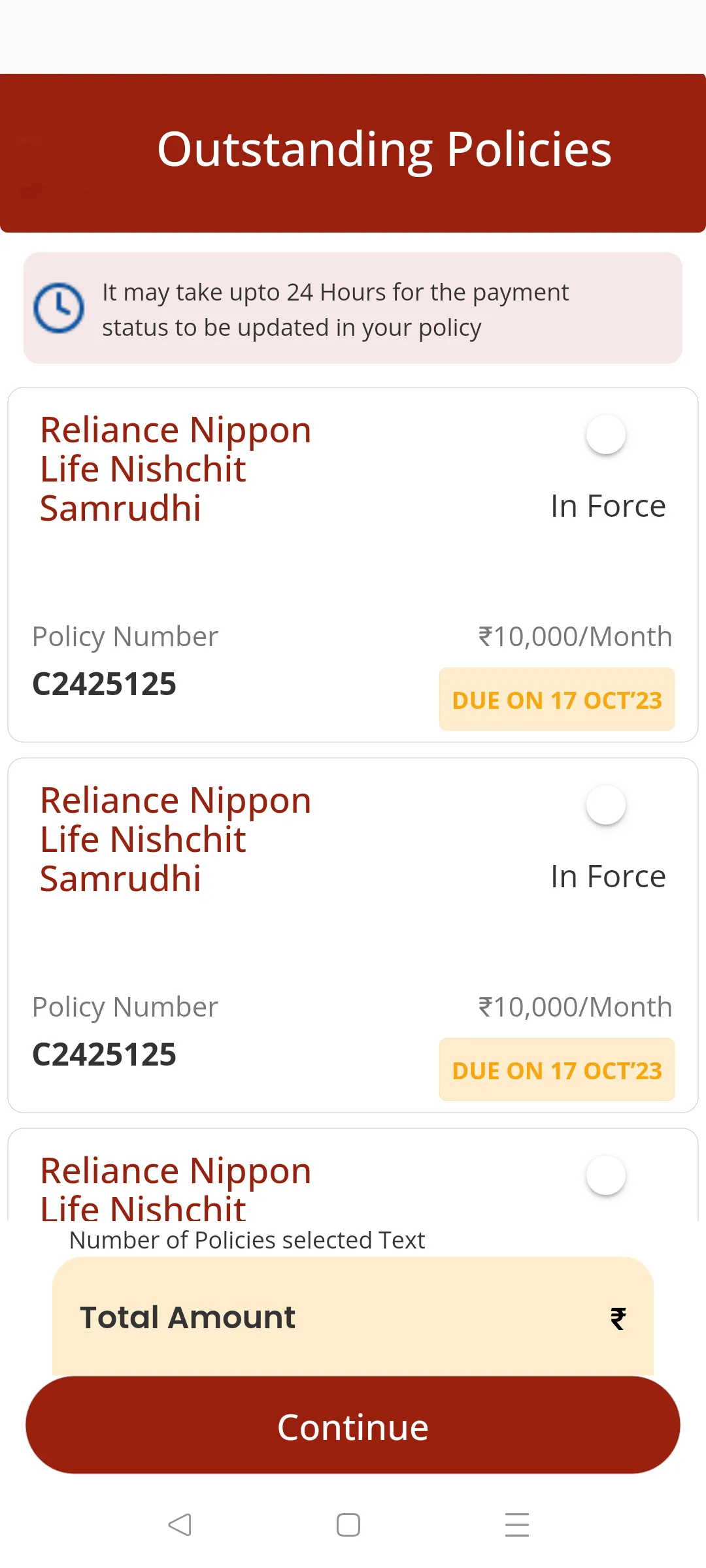Open recent apps via three-line icon

517,1525
